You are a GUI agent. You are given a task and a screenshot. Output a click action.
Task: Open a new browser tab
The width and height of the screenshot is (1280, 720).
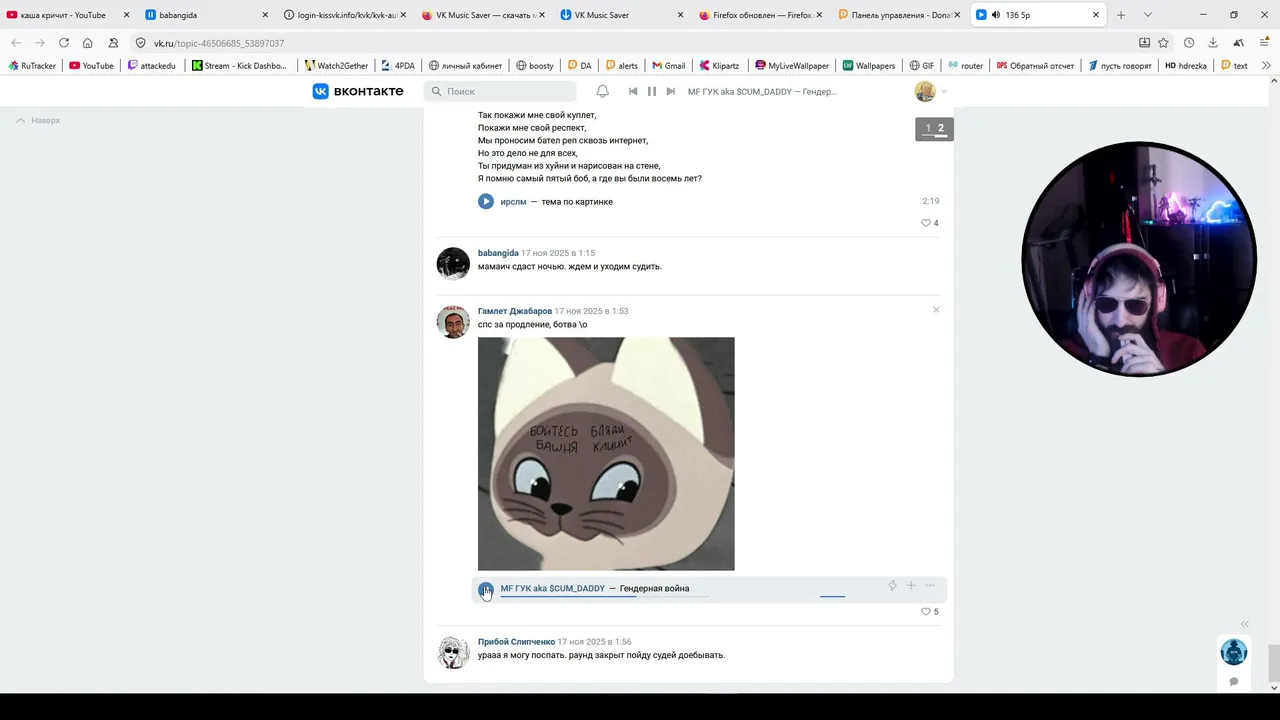point(1121,15)
